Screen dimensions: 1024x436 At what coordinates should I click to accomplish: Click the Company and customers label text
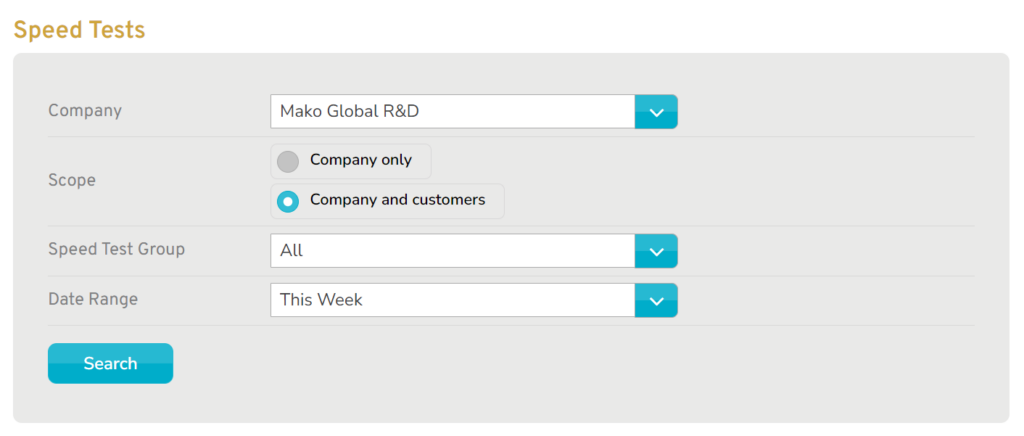pos(398,200)
